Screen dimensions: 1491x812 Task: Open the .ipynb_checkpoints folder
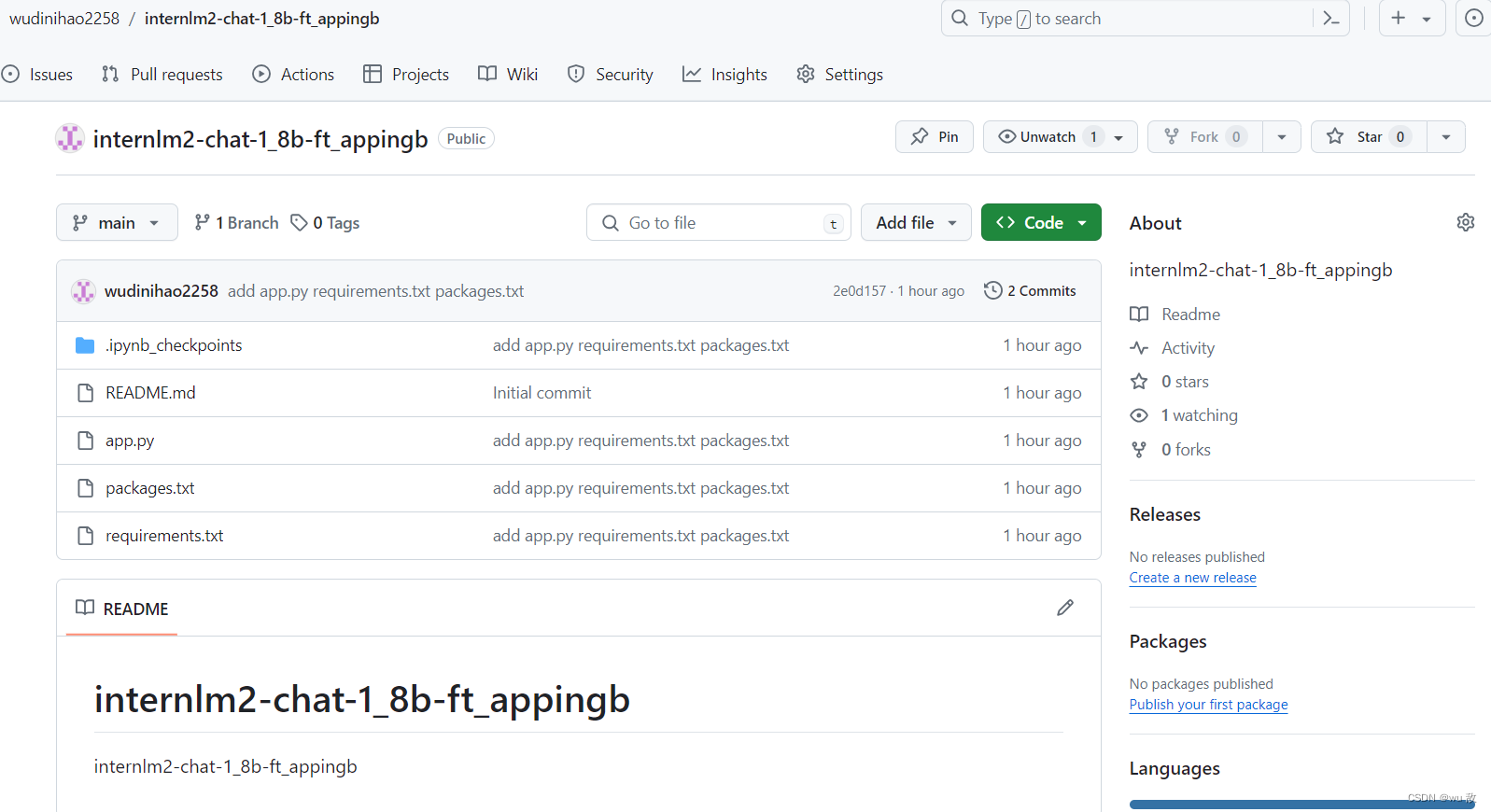[174, 345]
